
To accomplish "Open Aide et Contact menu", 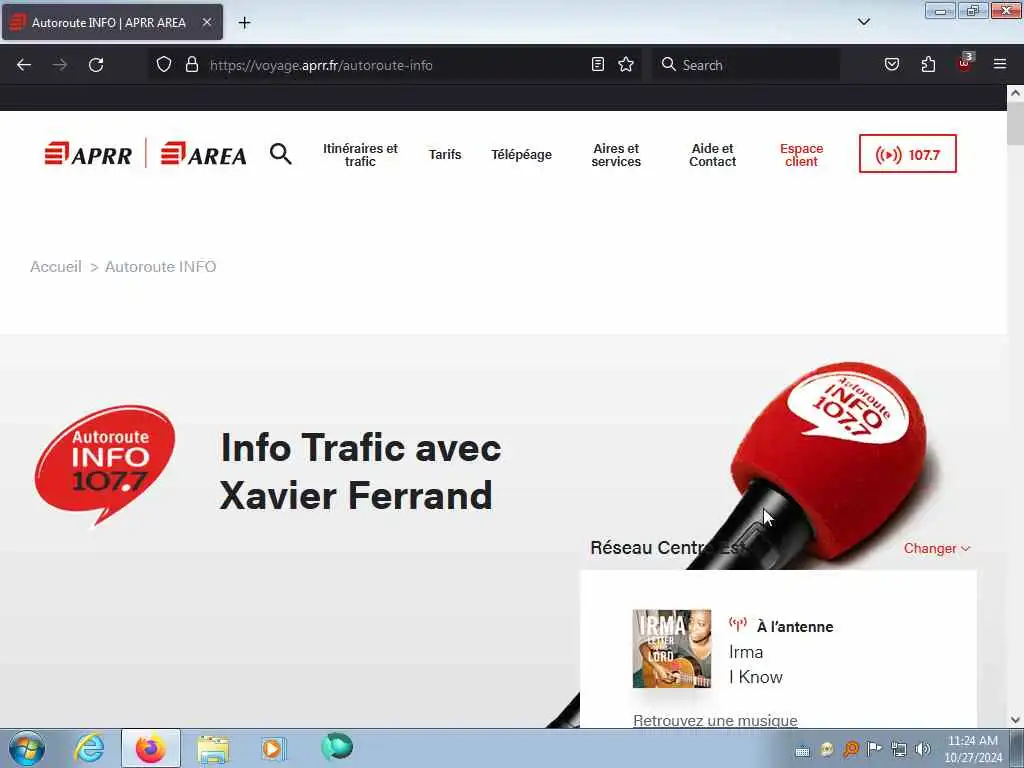I will tap(712, 155).
